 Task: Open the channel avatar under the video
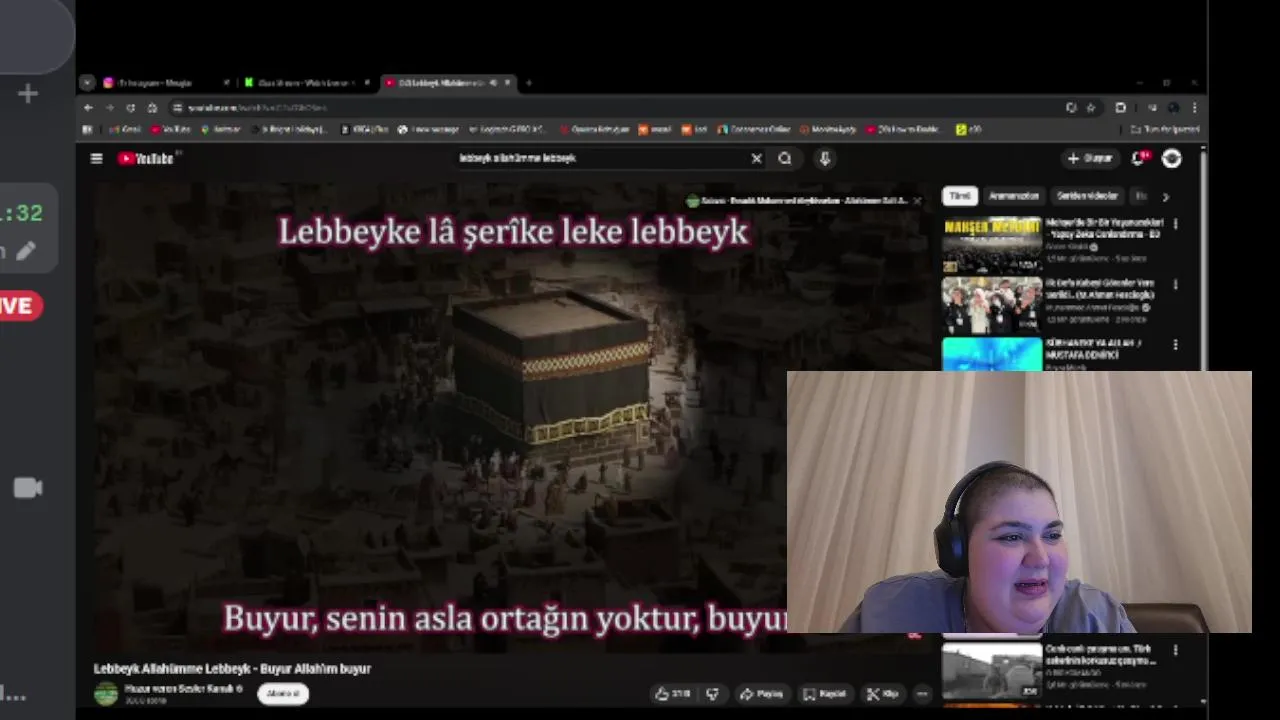click(x=106, y=693)
